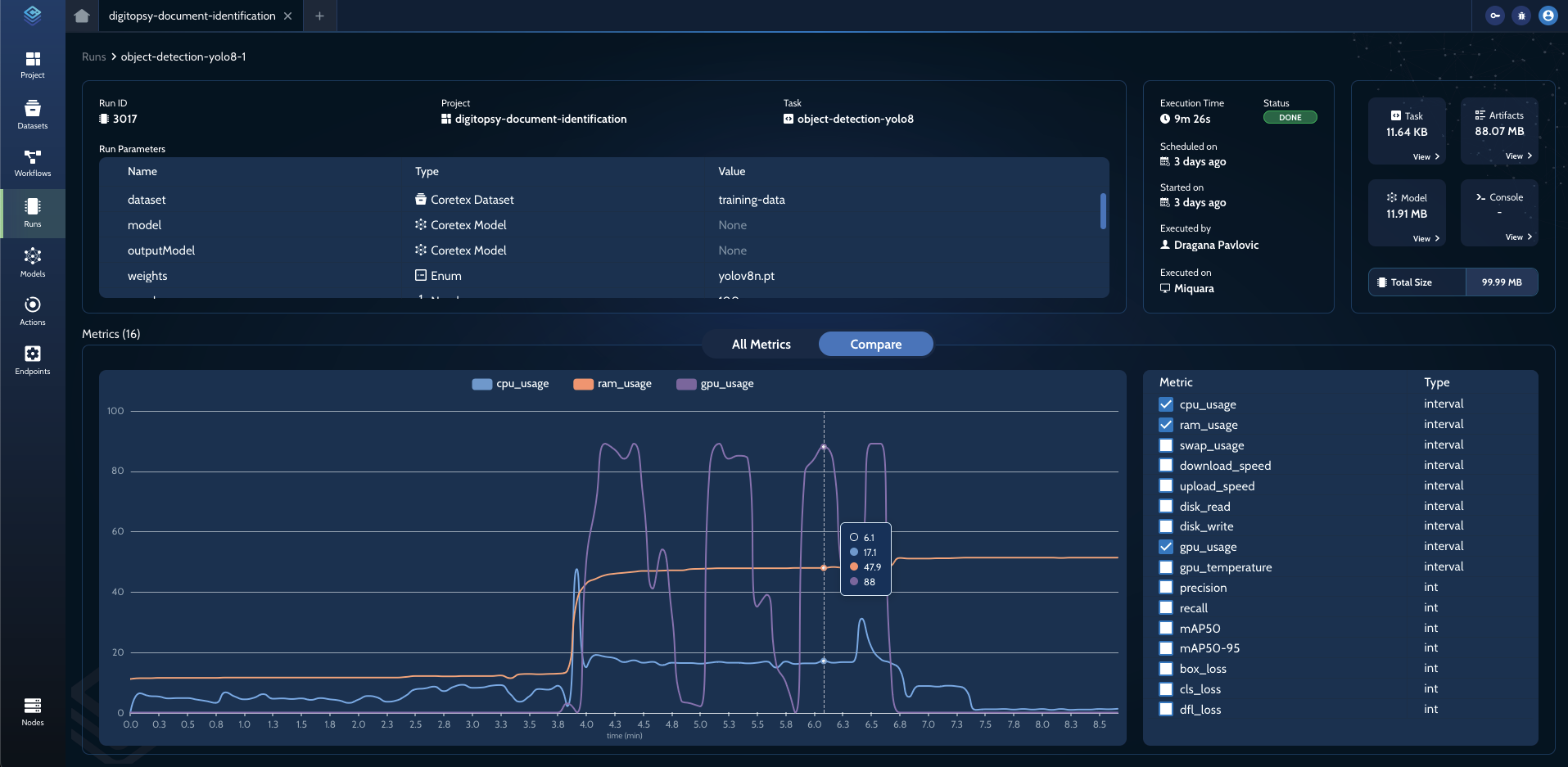The width and height of the screenshot is (1568, 767).
Task: Expand the Artifacts View link
Action: pyautogui.click(x=1518, y=156)
